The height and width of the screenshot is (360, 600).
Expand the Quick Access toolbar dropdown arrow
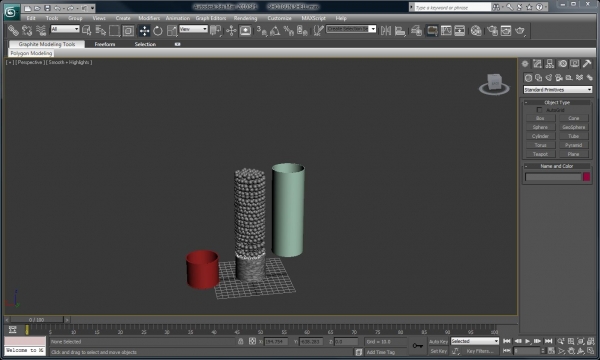92,8
